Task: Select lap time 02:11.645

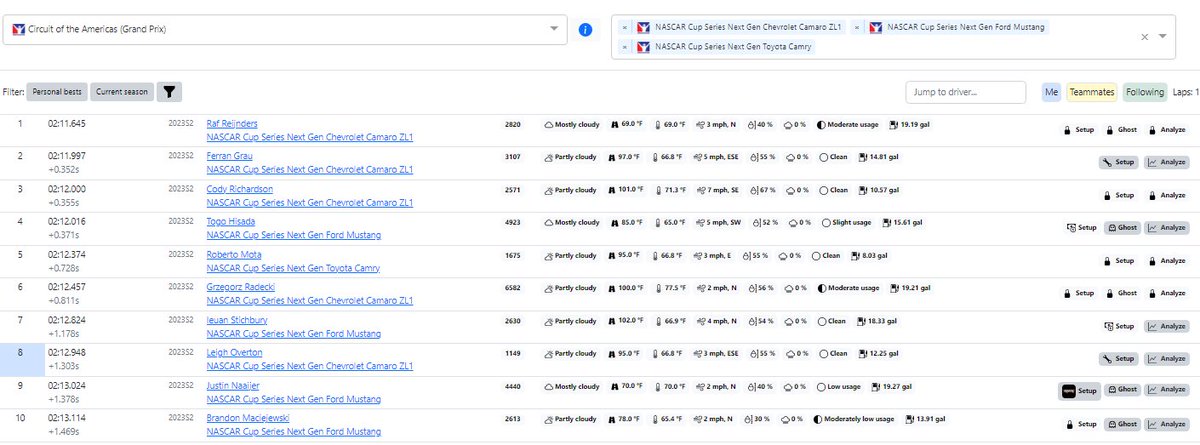Action: pos(67,124)
